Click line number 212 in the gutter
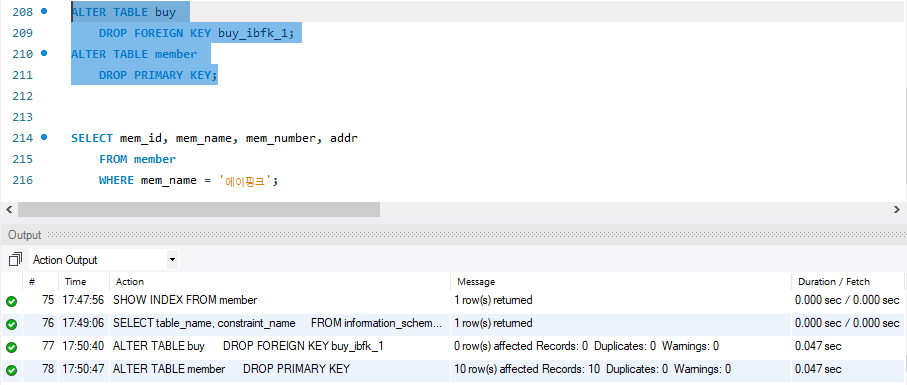 [x=22, y=95]
